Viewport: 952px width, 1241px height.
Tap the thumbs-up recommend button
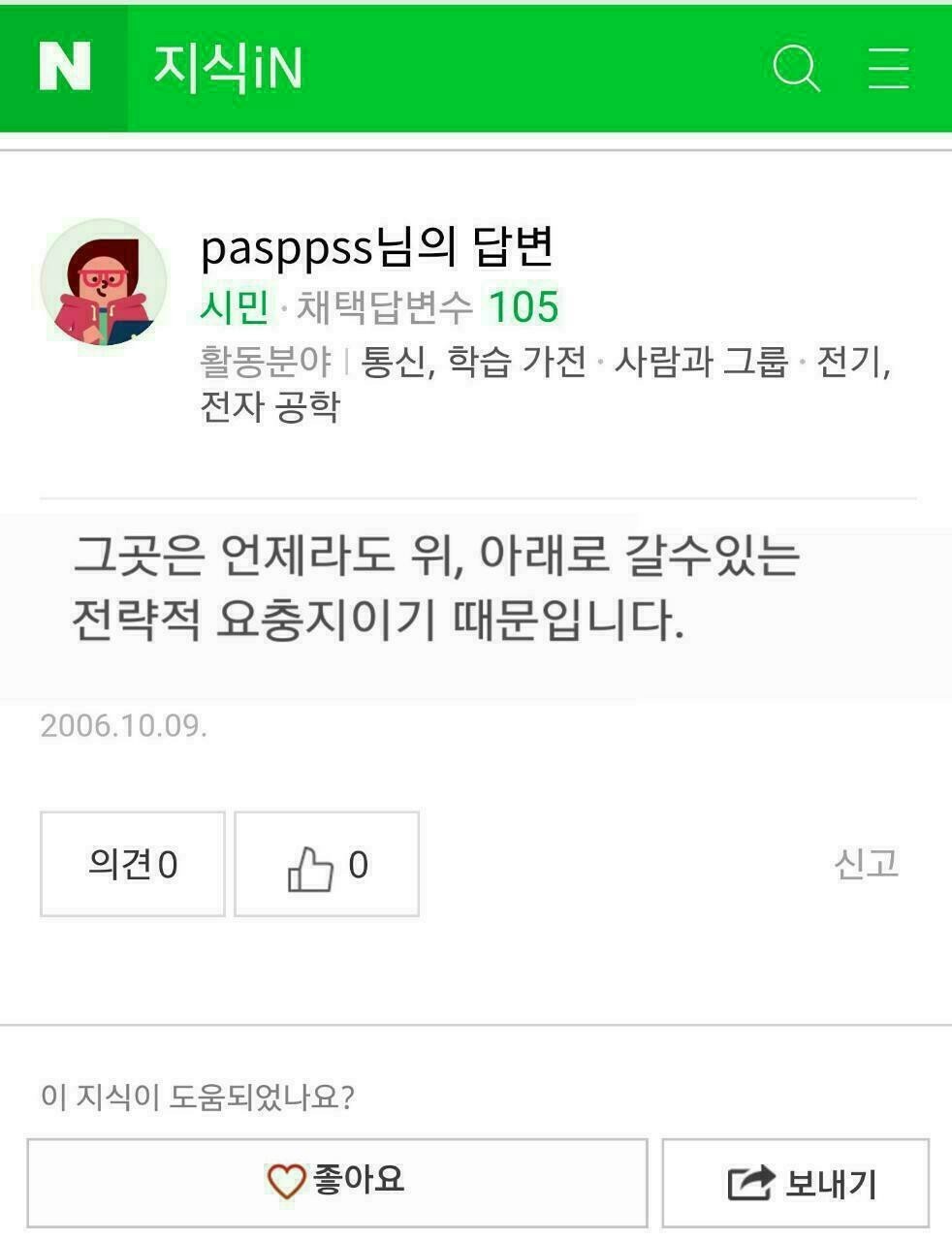click(327, 864)
